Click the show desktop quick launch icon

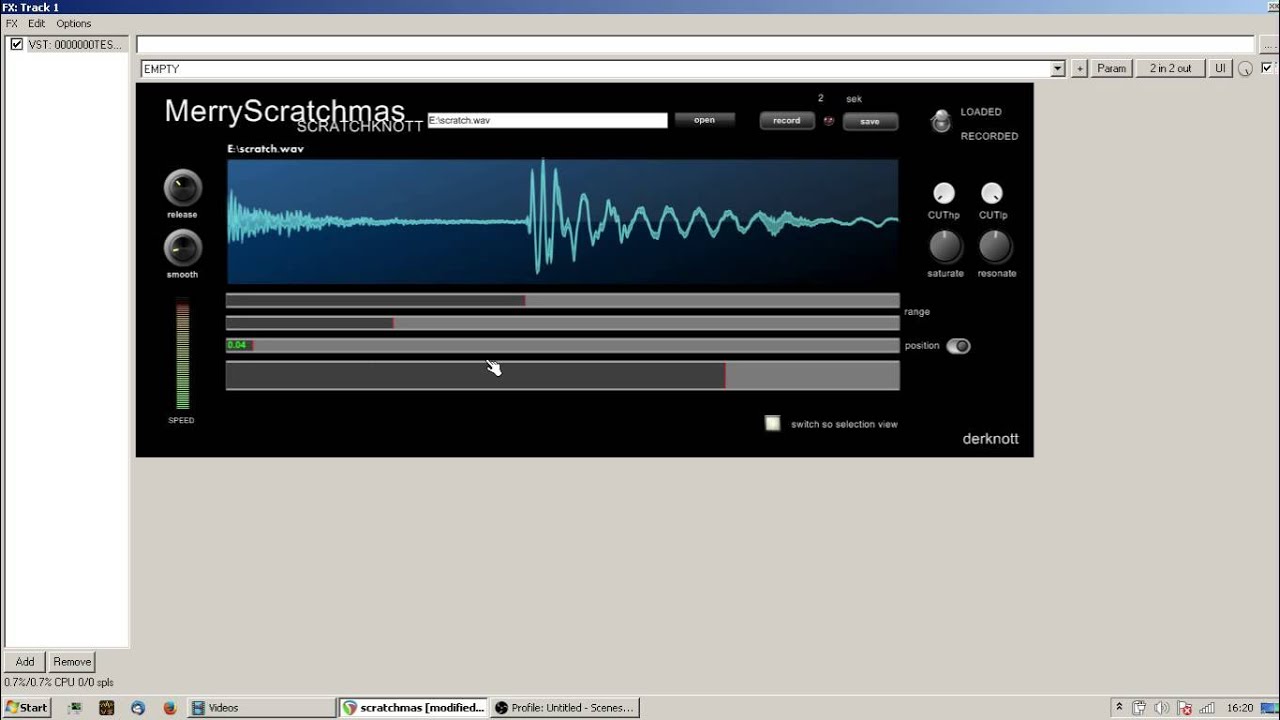(75, 707)
